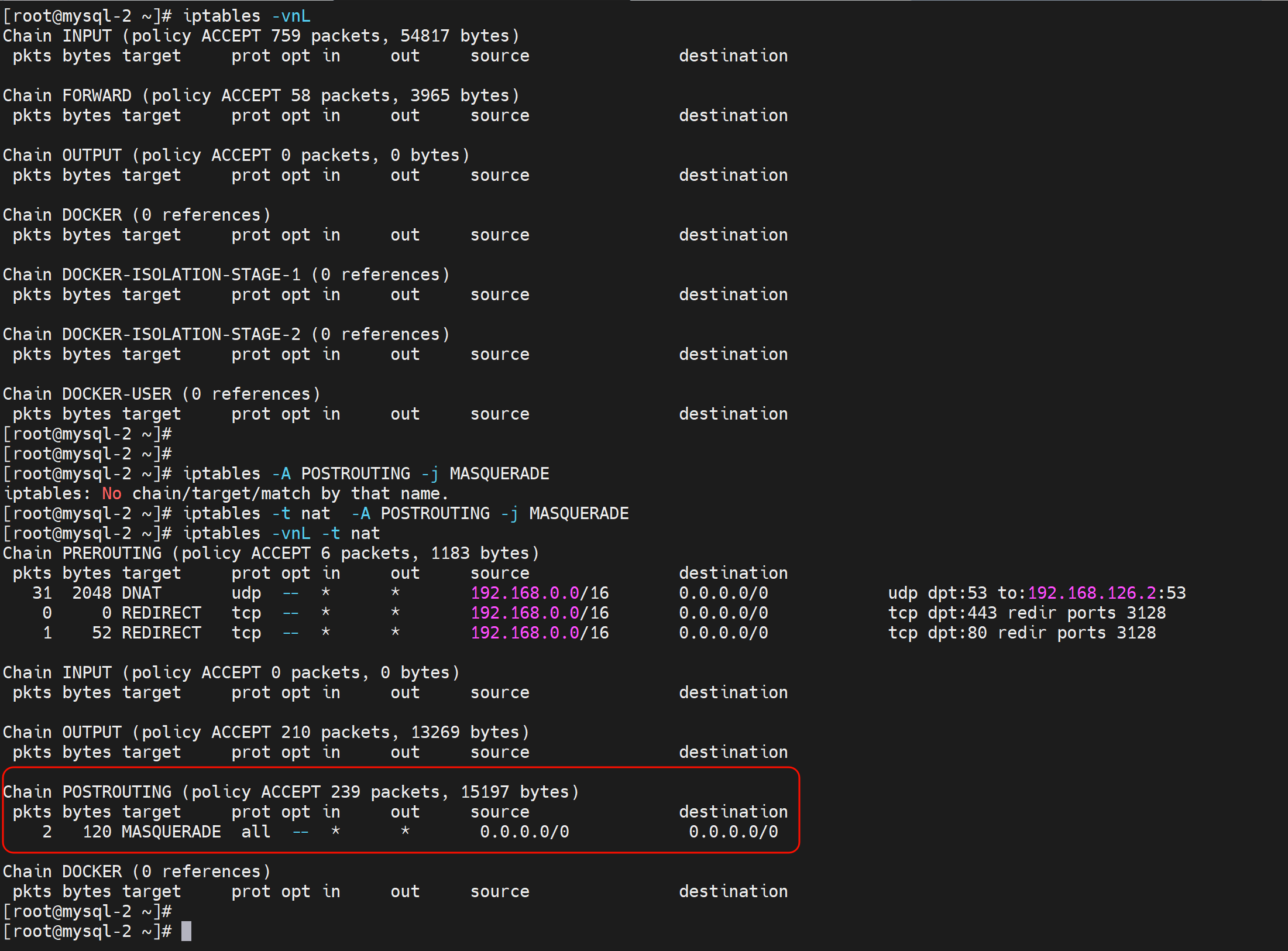Screen dimensions: 1288x951
Task: Click the terminal cursor block at the last prompt
Action: point(186,931)
